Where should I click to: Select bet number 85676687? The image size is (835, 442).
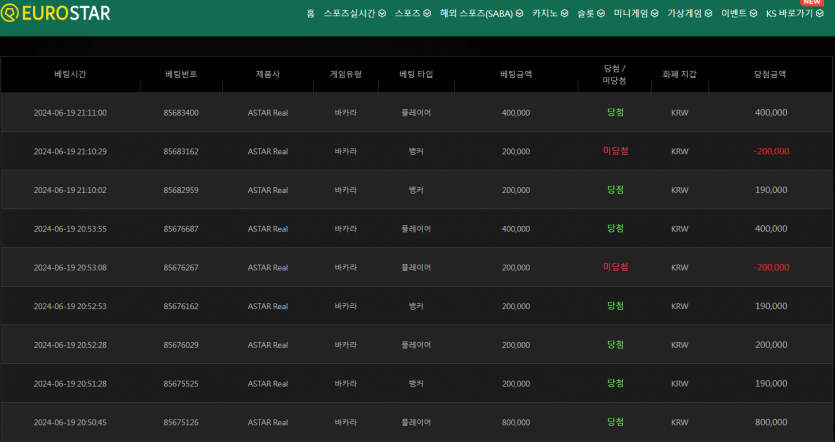(x=181, y=229)
